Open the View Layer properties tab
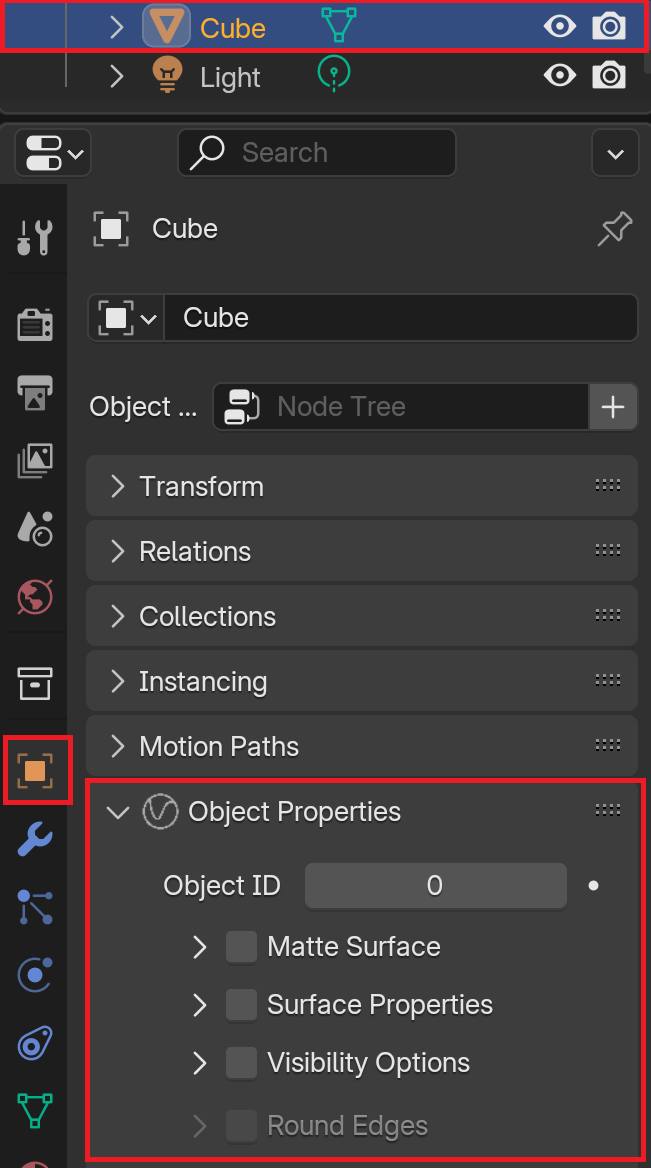 (34, 460)
